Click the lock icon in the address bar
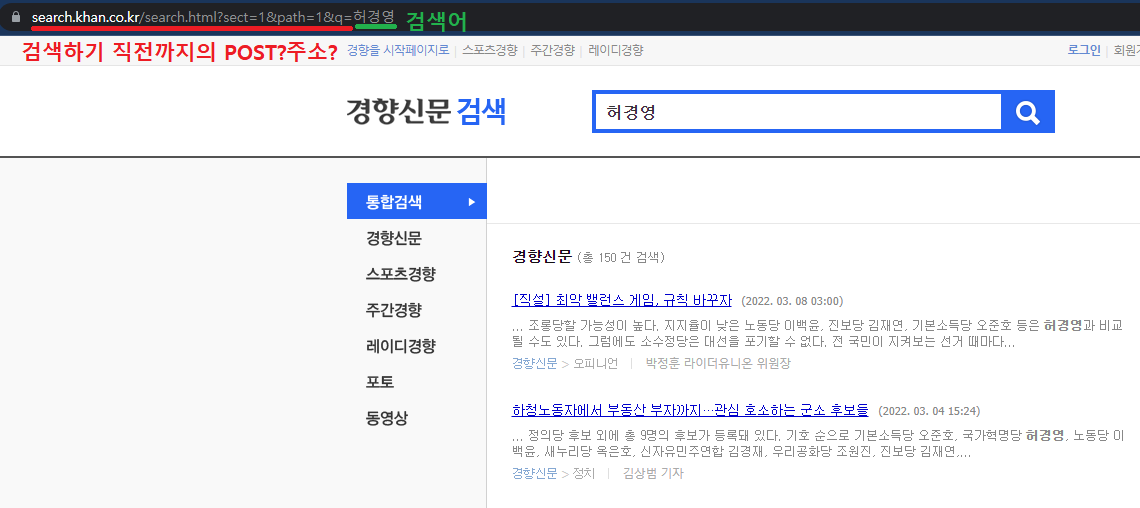 point(17,17)
